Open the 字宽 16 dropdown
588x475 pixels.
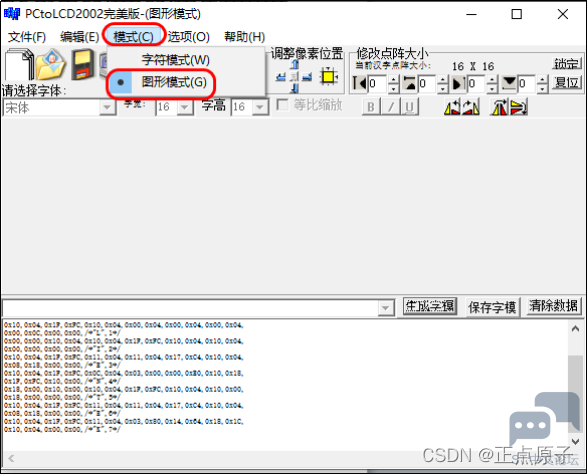[x=184, y=108]
